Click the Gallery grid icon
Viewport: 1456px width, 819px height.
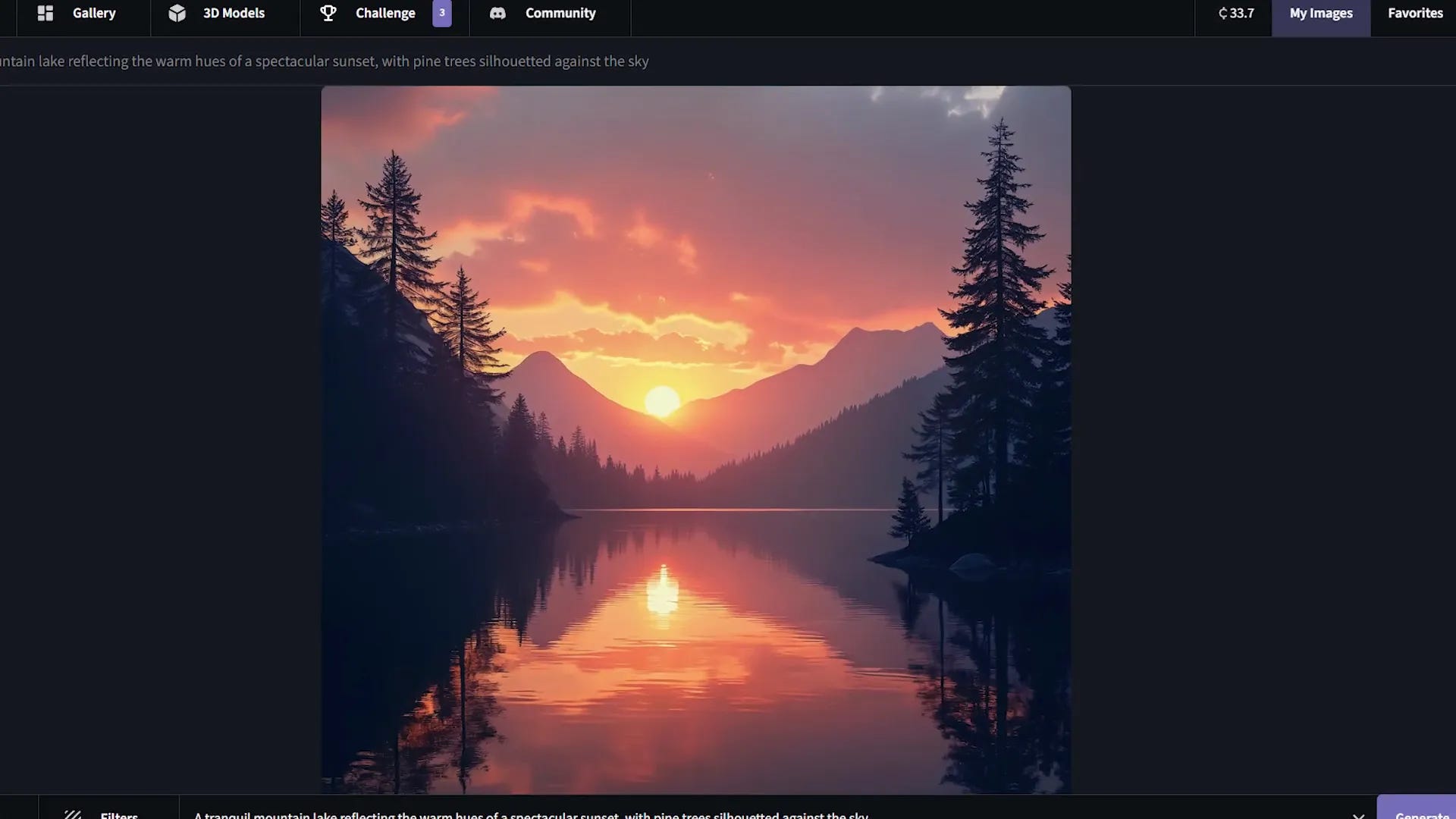[45, 13]
